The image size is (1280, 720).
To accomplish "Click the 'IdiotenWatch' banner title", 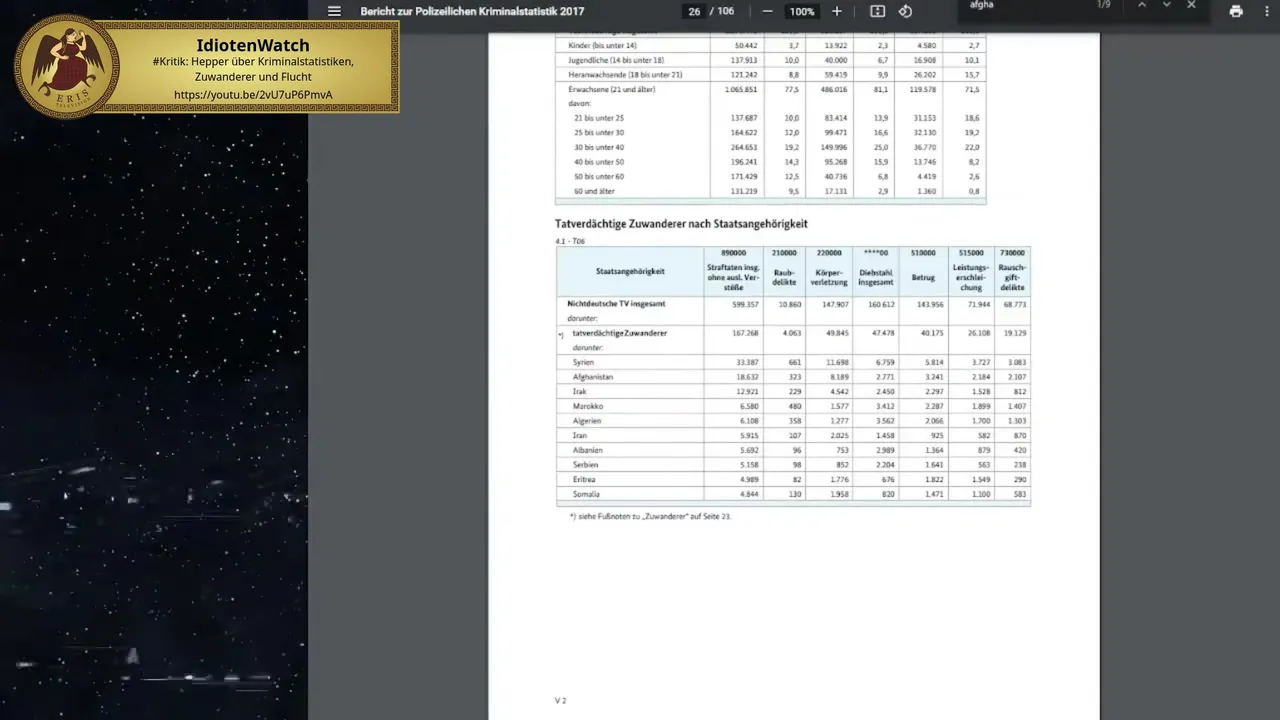I will [x=253, y=45].
